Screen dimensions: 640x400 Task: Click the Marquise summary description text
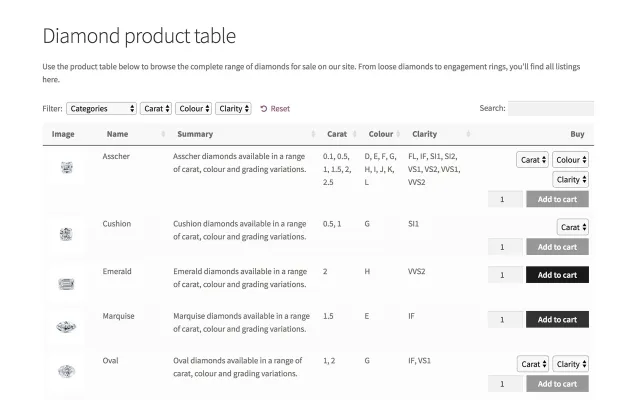[241, 322]
